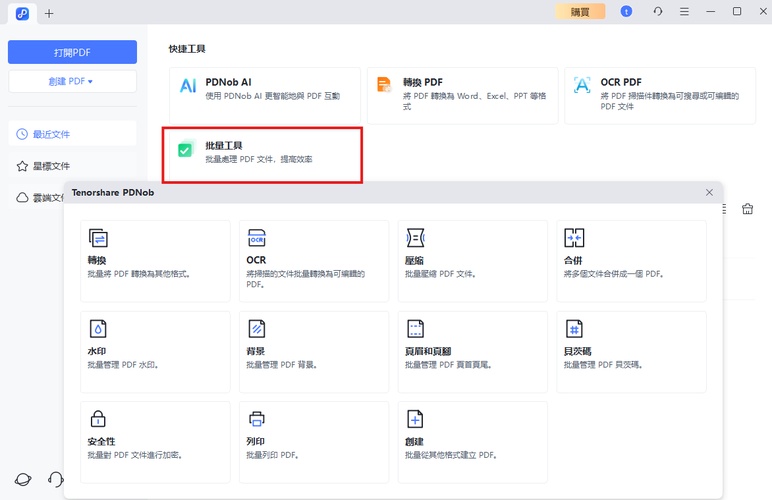The image size is (772, 500).
Task: Click the batch 合併 icon
Action: tap(574, 238)
